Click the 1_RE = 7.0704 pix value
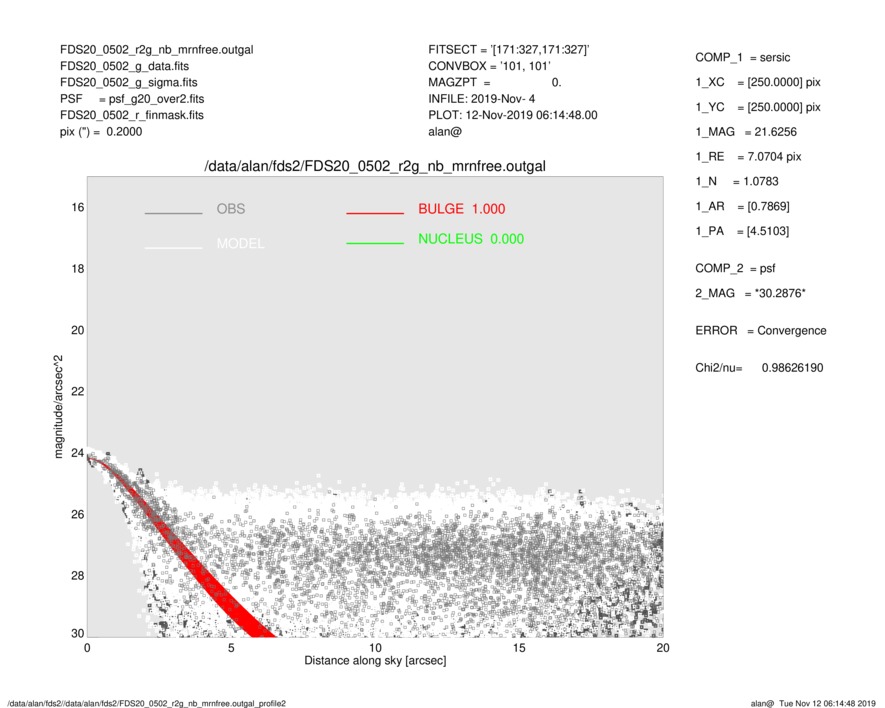Screen dimensions: 885x708 (x=748, y=157)
